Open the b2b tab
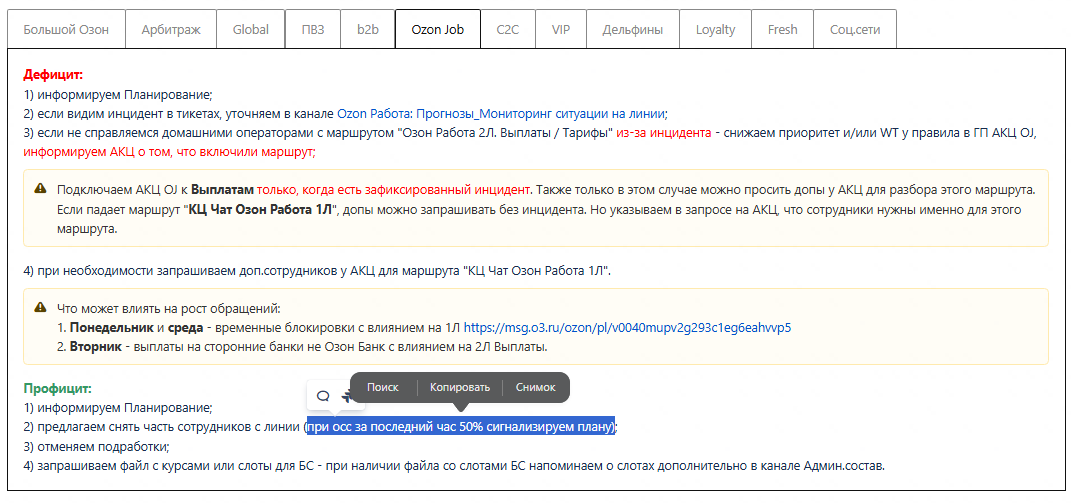The height and width of the screenshot is (503, 1078). point(368,30)
